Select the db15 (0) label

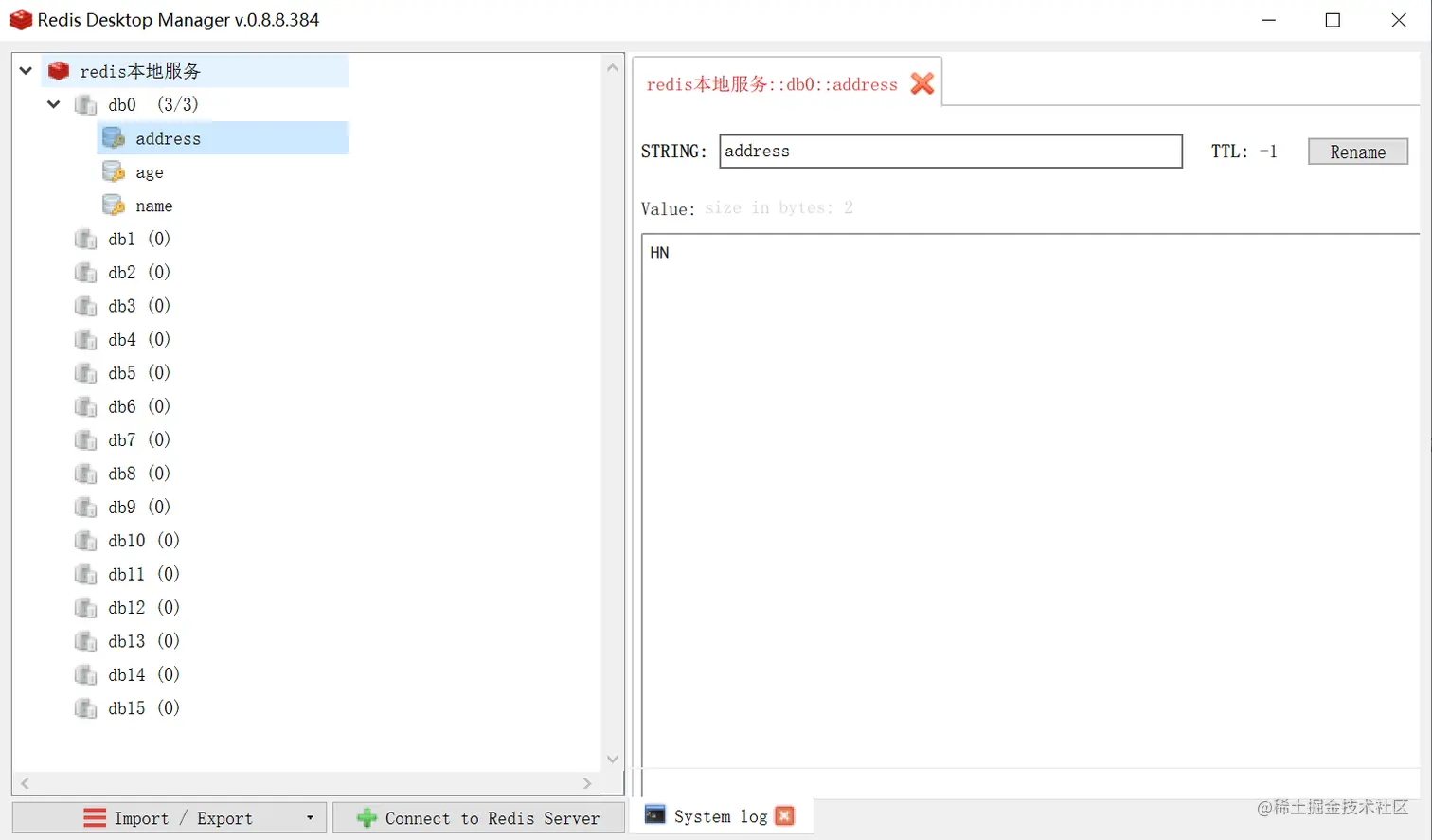144,708
